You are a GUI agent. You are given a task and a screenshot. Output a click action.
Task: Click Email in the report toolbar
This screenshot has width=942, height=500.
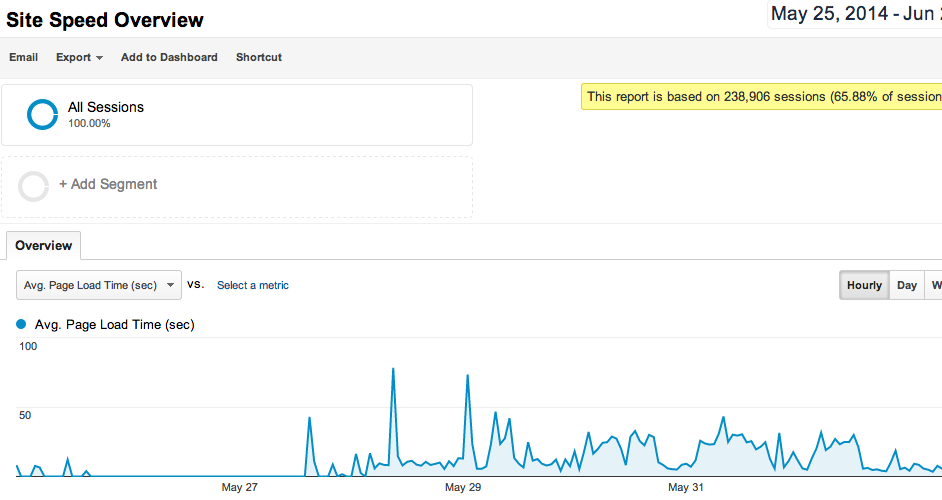click(x=23, y=57)
